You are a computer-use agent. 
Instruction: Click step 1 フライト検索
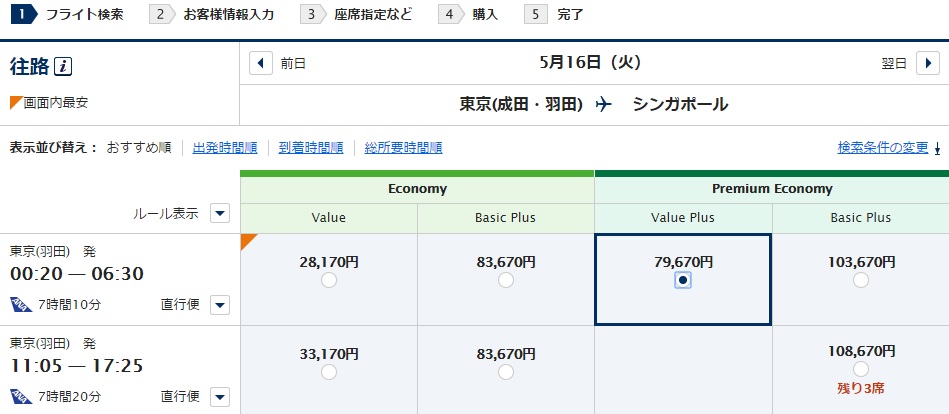pyautogui.click(x=68, y=15)
